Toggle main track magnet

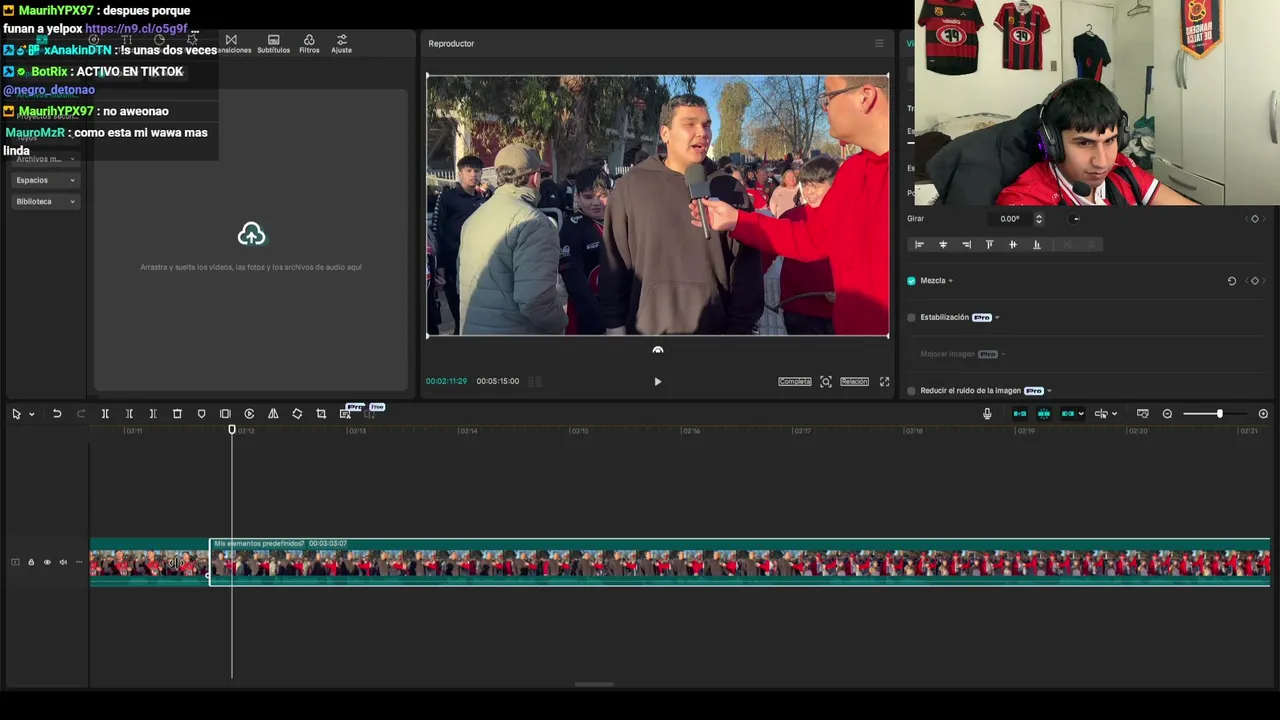1020,414
